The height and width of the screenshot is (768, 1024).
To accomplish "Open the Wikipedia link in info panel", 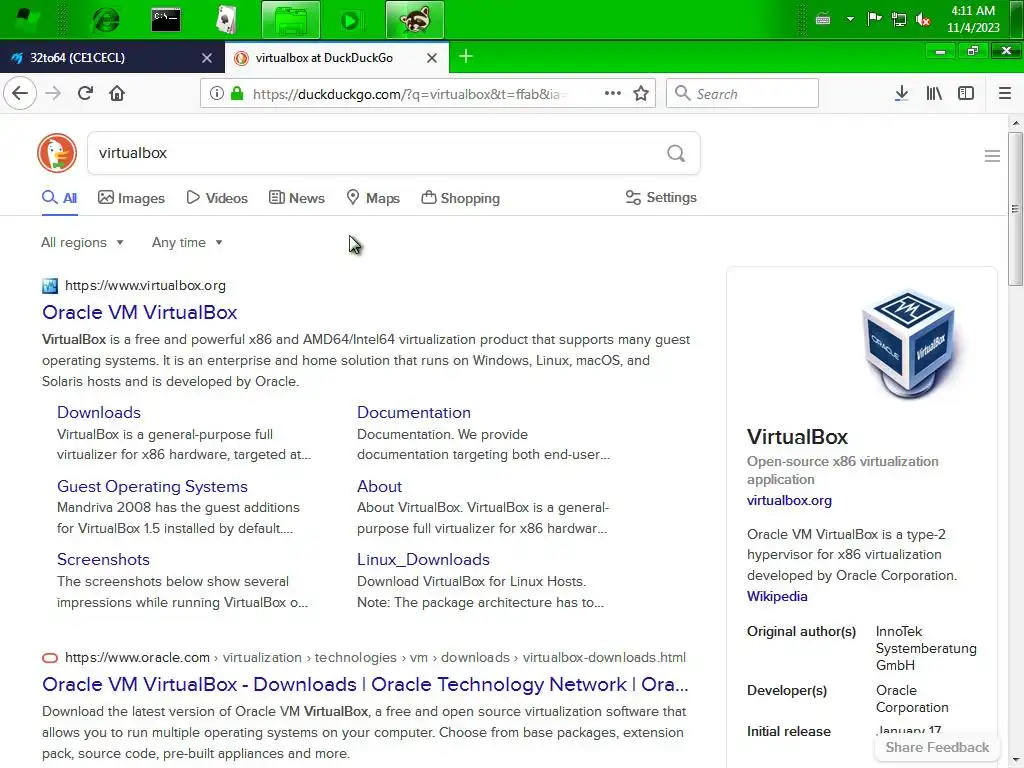I will (x=777, y=596).
